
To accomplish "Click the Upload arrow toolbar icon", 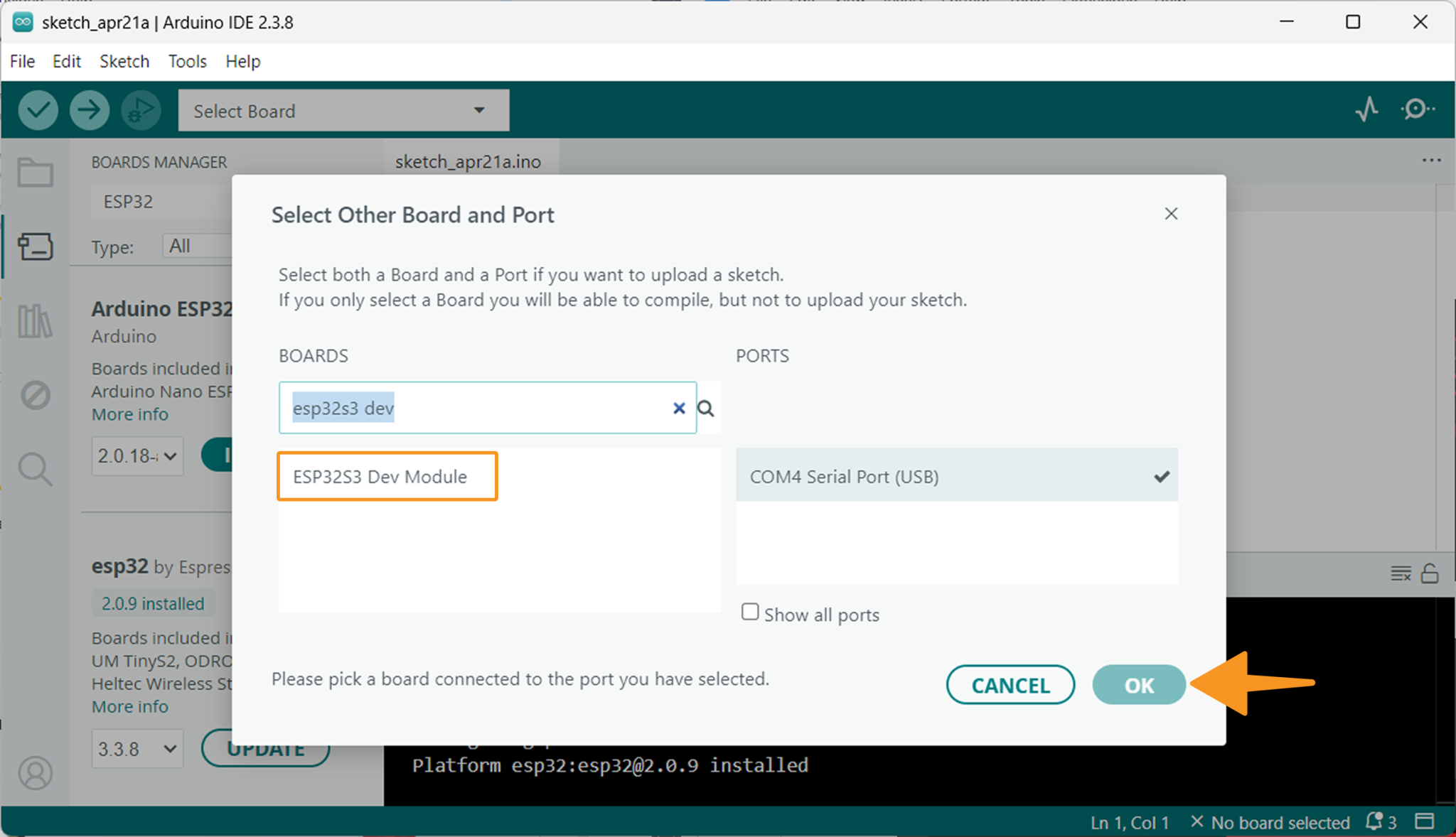I will [90, 110].
